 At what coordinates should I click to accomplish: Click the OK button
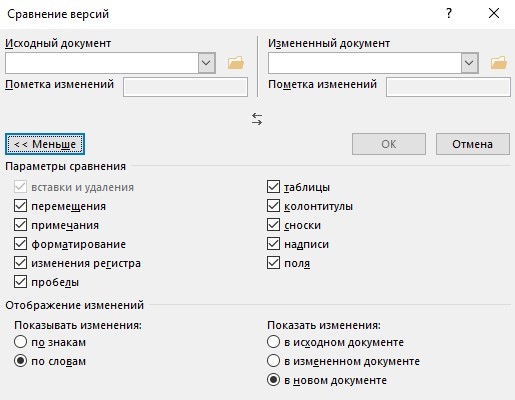(x=389, y=144)
